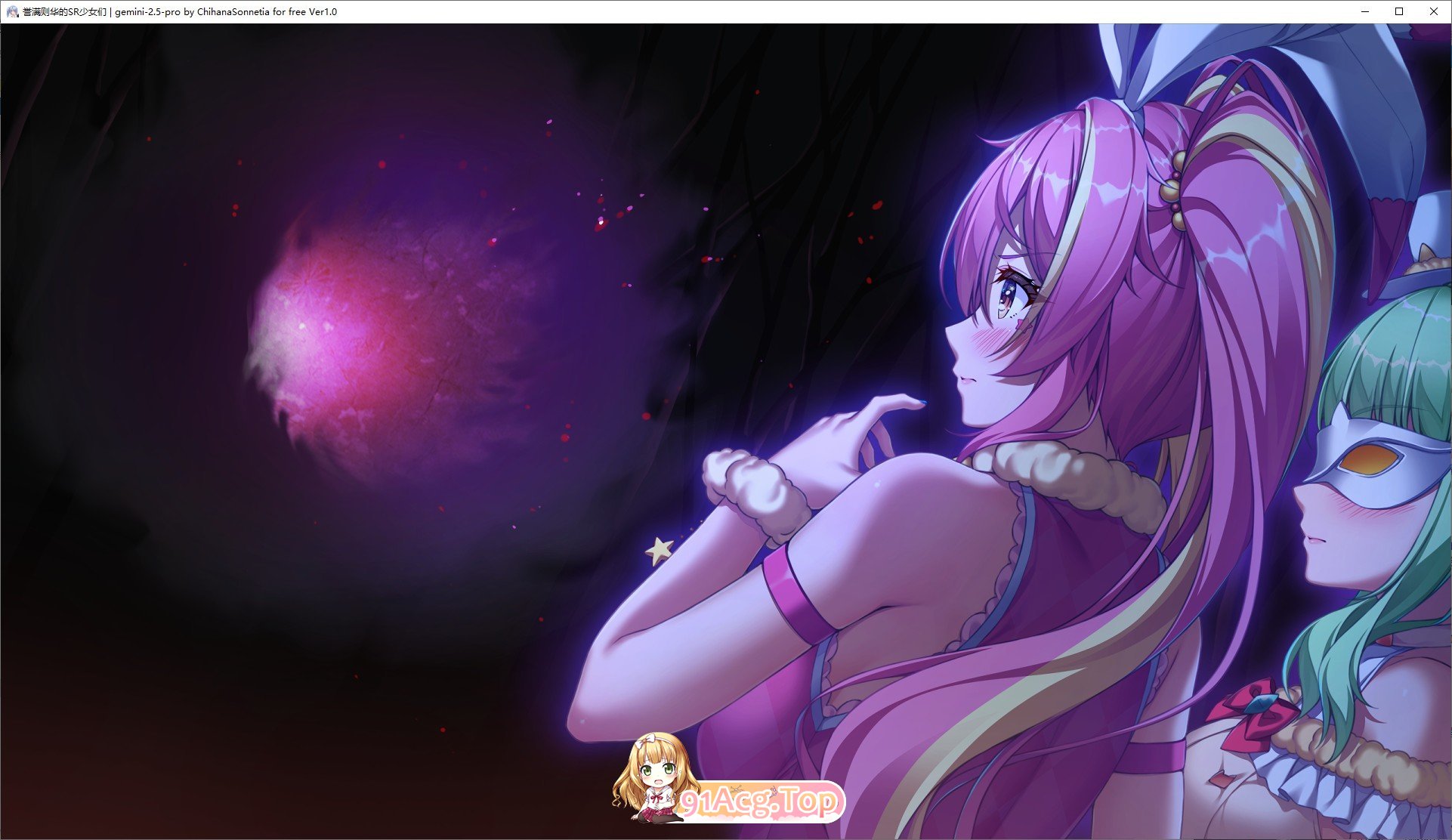Click the window title text 'gemini-2.5-pro by ChihanaSonnetia'

[192, 12]
